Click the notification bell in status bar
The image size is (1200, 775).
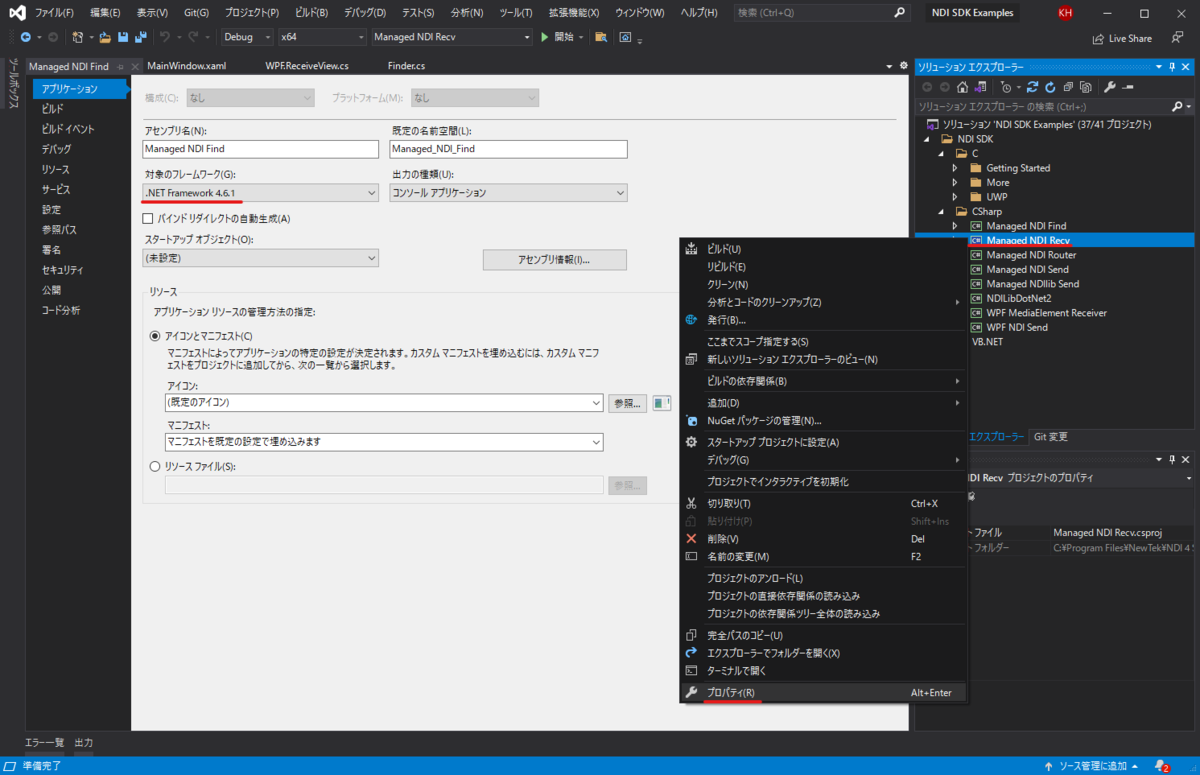pyautogui.click(x=1164, y=766)
